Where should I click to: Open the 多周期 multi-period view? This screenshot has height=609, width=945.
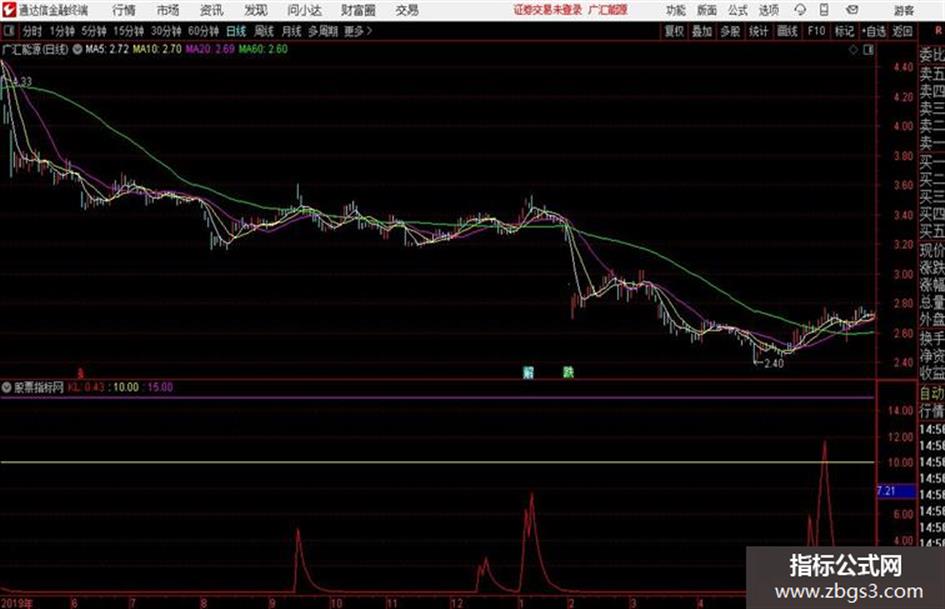(x=324, y=31)
